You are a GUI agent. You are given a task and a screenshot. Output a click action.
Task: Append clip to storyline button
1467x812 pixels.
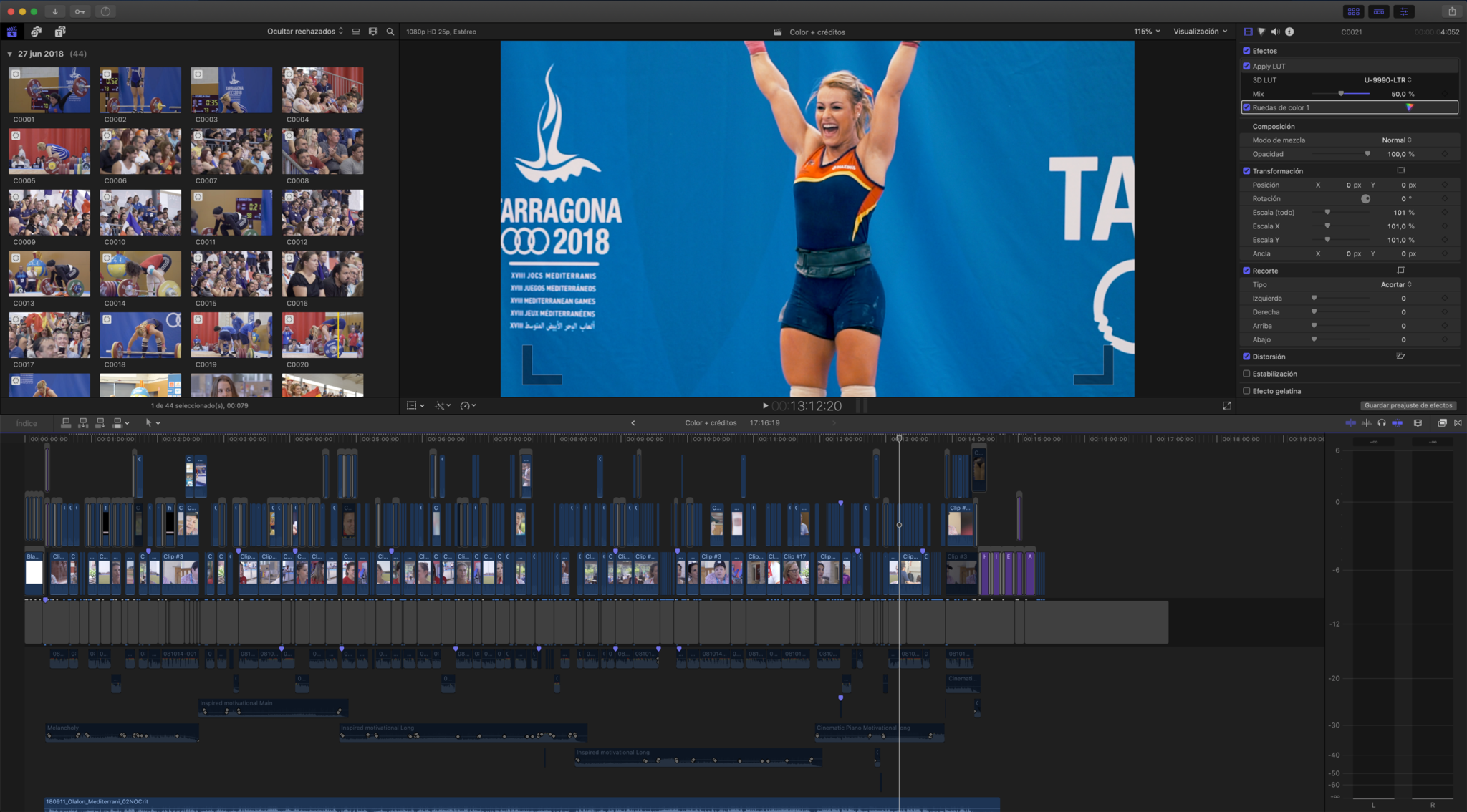click(100, 423)
